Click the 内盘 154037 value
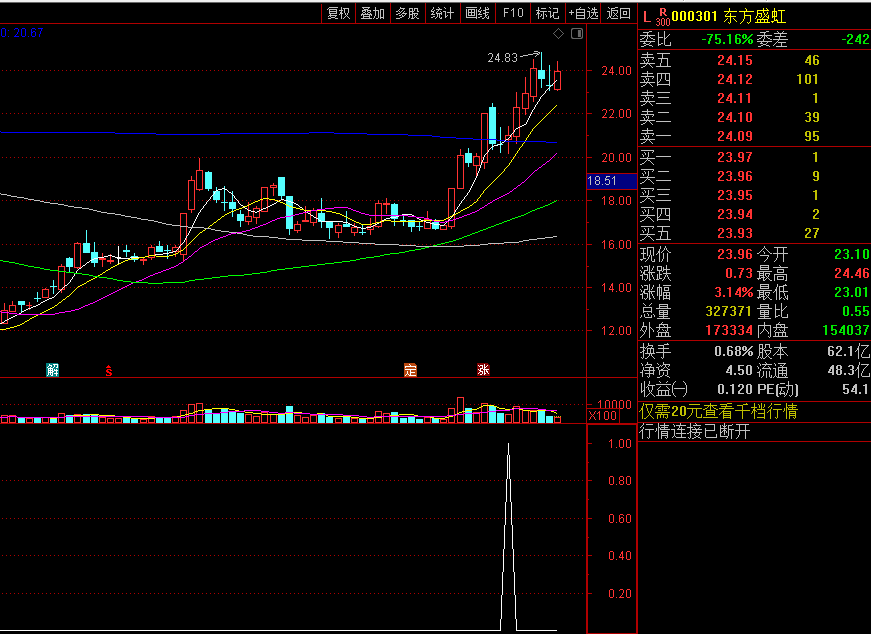This screenshot has width=871, height=634. [846, 331]
